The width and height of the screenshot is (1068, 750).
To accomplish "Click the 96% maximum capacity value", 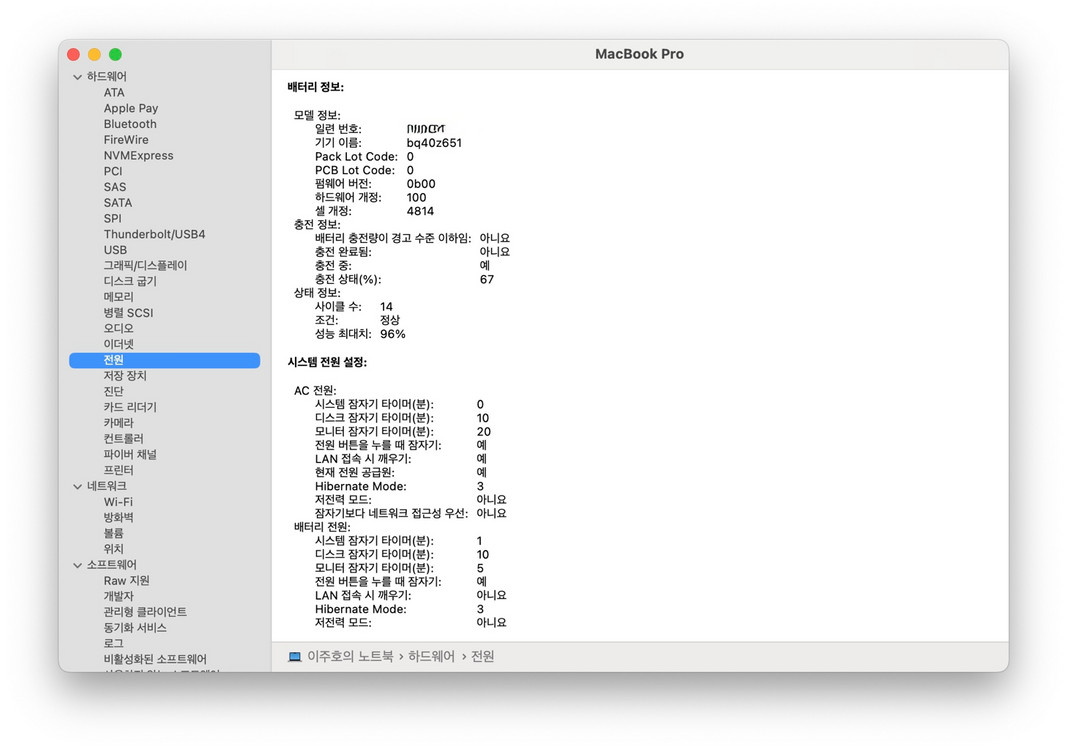I will (392, 334).
